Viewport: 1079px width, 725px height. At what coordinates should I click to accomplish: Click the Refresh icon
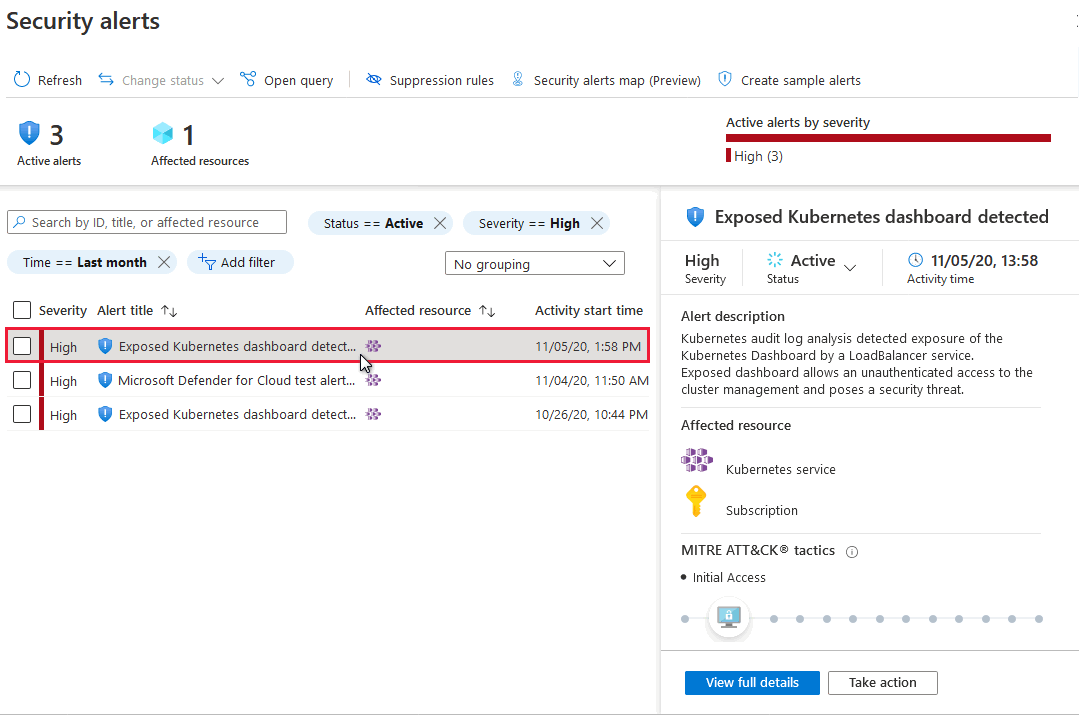[21, 79]
